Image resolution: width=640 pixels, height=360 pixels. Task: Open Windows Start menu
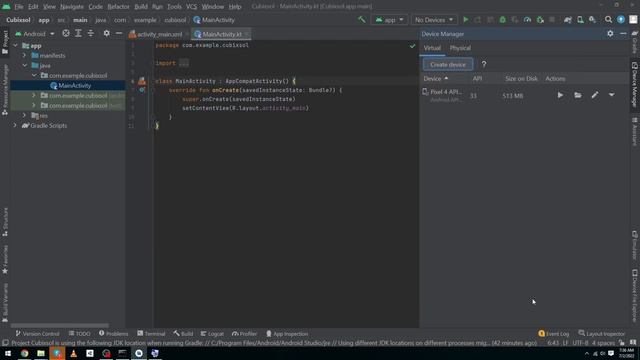(x=8, y=353)
